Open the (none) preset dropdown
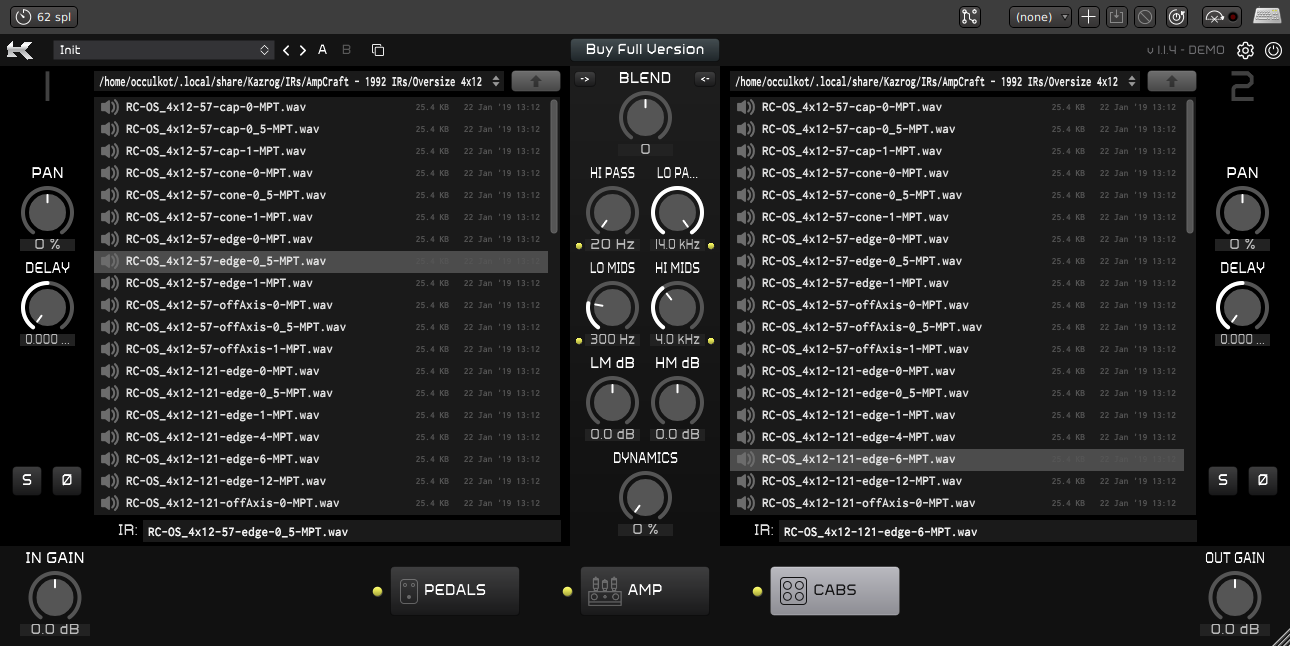 coord(1040,17)
